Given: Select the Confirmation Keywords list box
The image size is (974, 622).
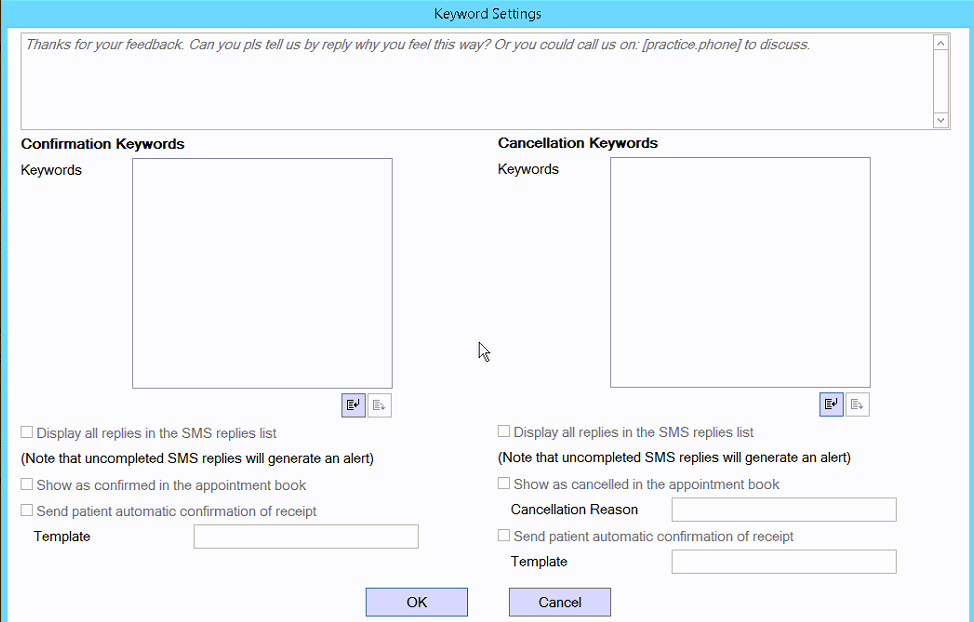Looking at the screenshot, I should click(x=262, y=273).
